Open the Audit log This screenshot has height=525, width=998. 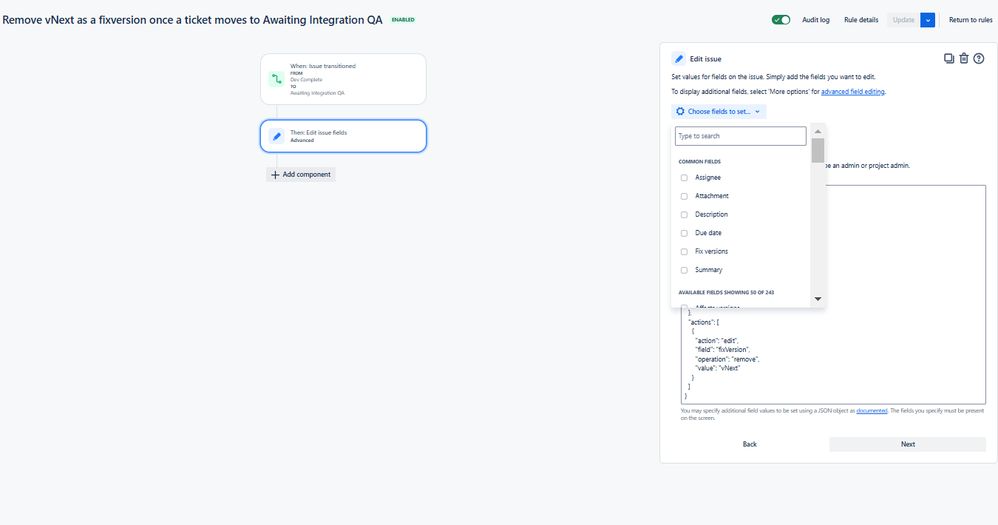coord(815,20)
